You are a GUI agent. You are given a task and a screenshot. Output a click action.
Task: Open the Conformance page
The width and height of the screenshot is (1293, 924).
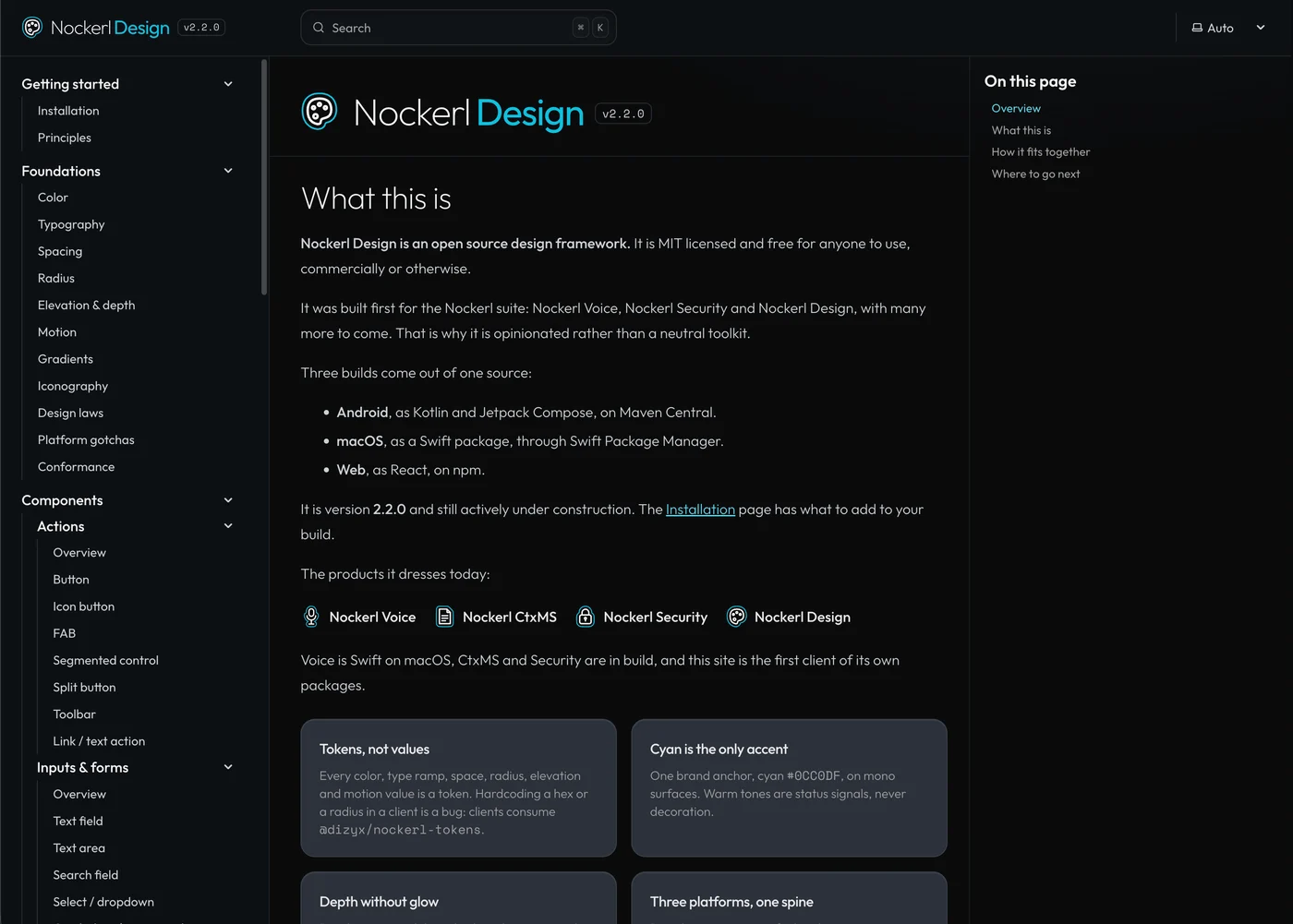[x=76, y=467]
